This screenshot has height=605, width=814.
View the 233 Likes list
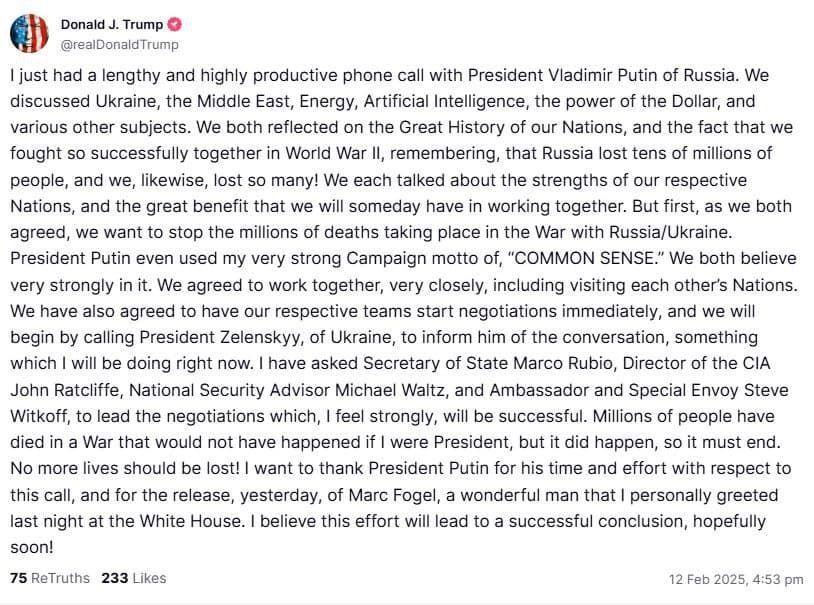tap(134, 578)
